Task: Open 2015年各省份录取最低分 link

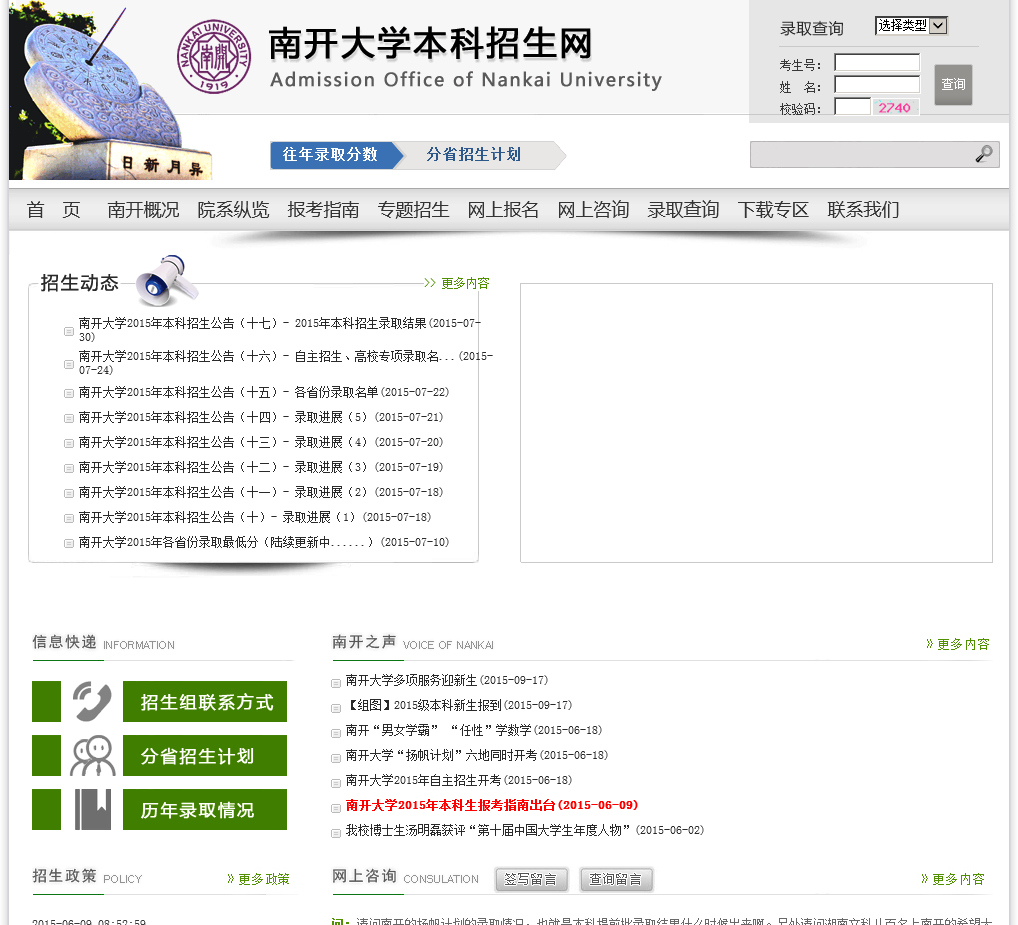Action: [264, 542]
